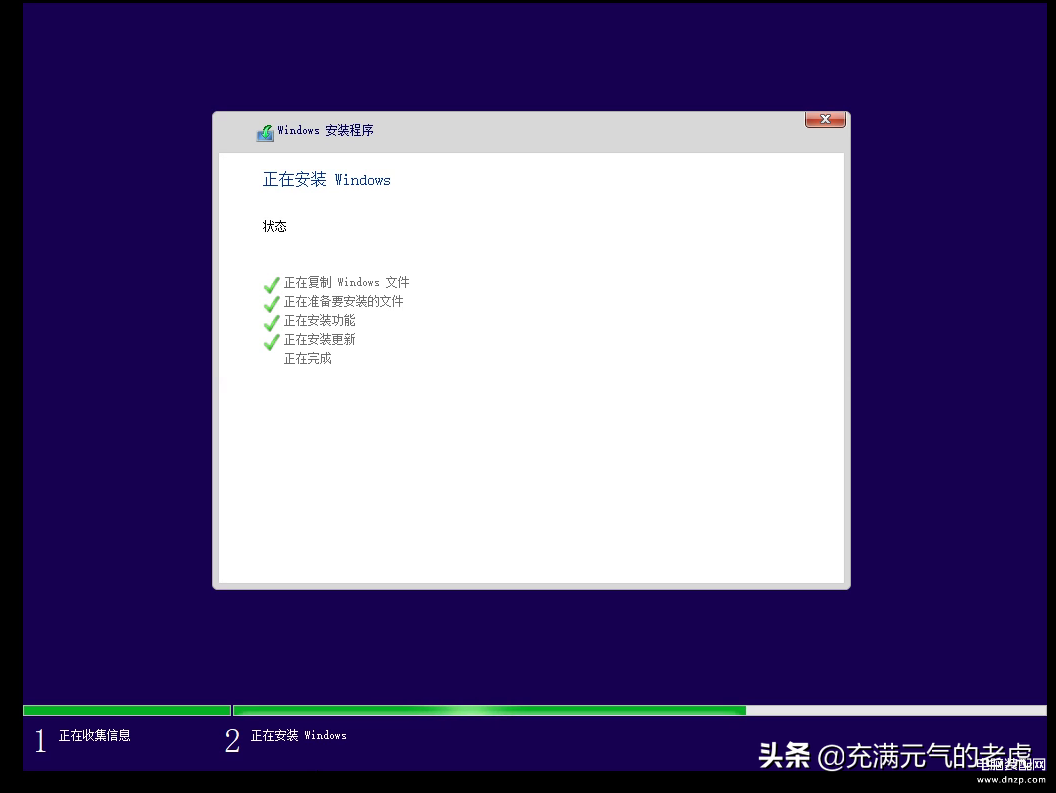Click the step text 正在复制 Windows 文件
The height and width of the screenshot is (793, 1056).
click(x=346, y=282)
